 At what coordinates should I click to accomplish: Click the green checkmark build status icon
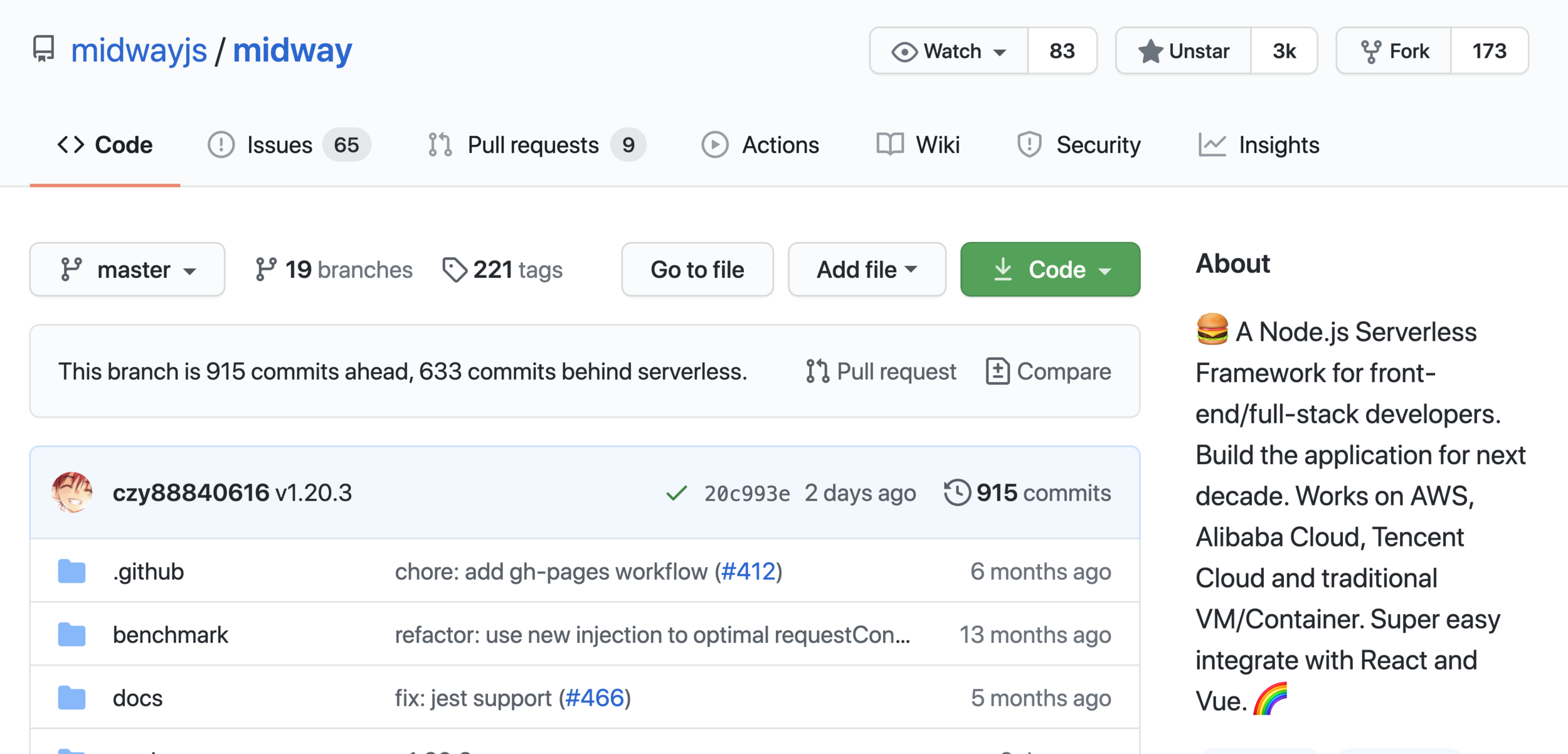coord(676,494)
